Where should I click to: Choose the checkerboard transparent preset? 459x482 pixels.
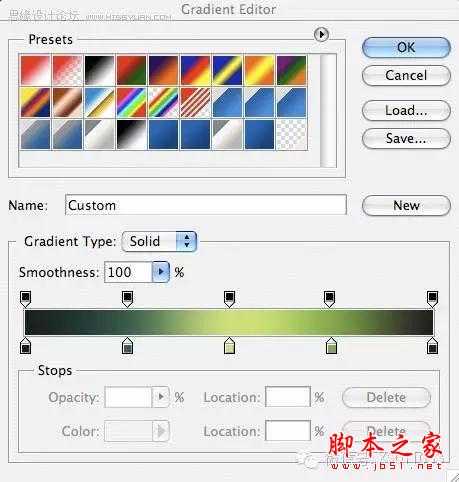pos(291,134)
